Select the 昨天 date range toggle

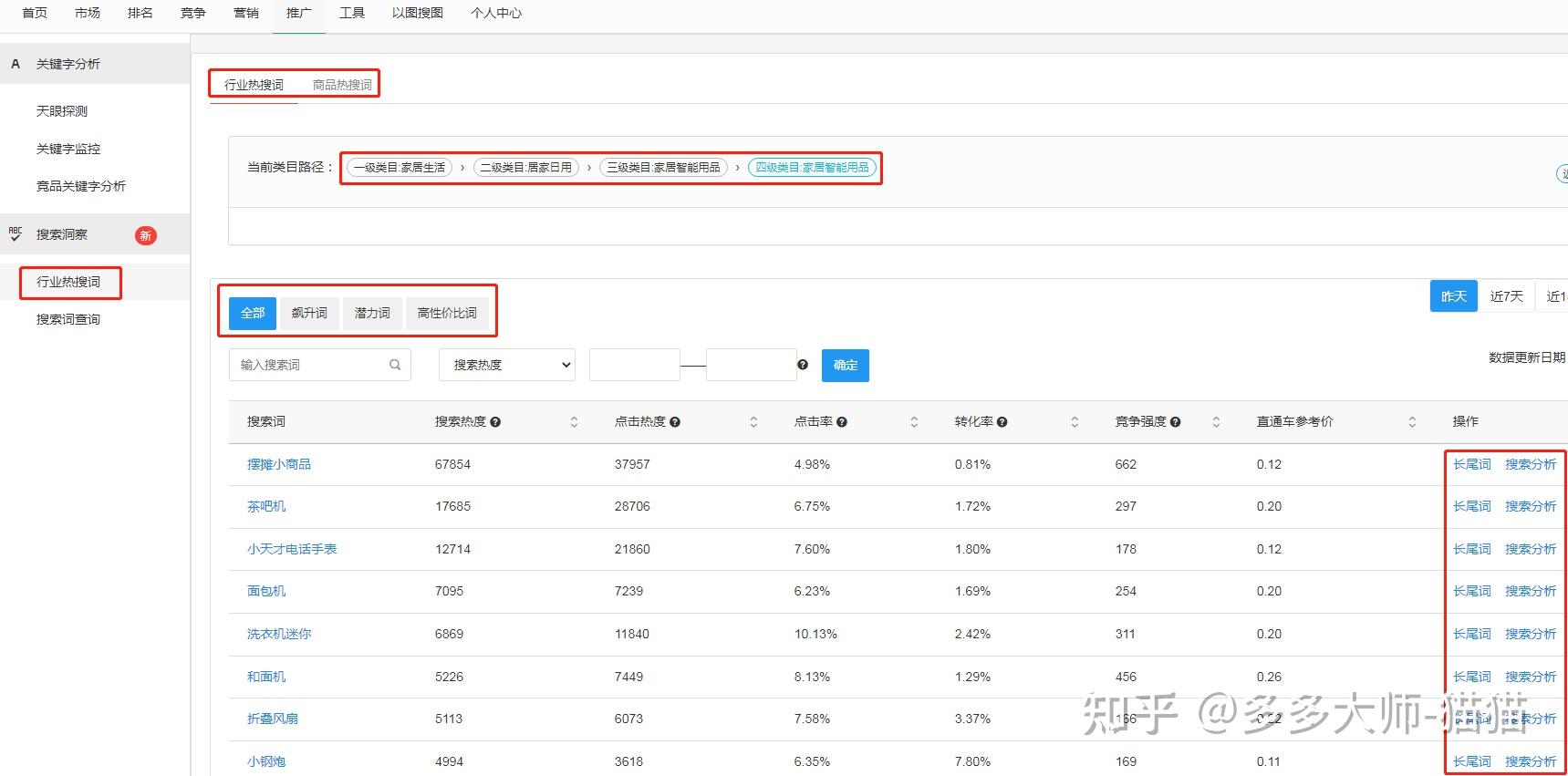click(x=1453, y=296)
